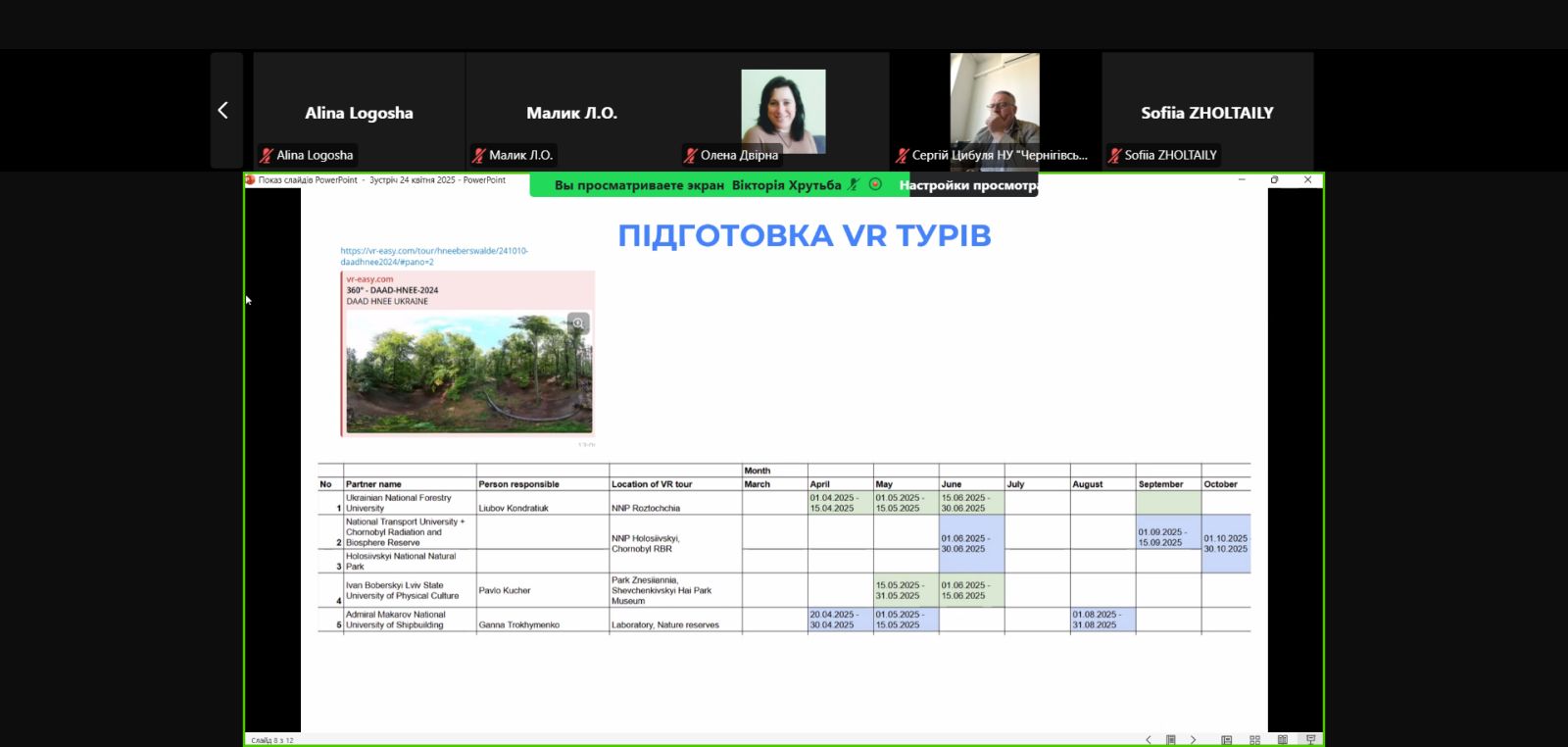
Task: Select Олена Двірна video tile
Action: pyautogui.click(x=783, y=111)
